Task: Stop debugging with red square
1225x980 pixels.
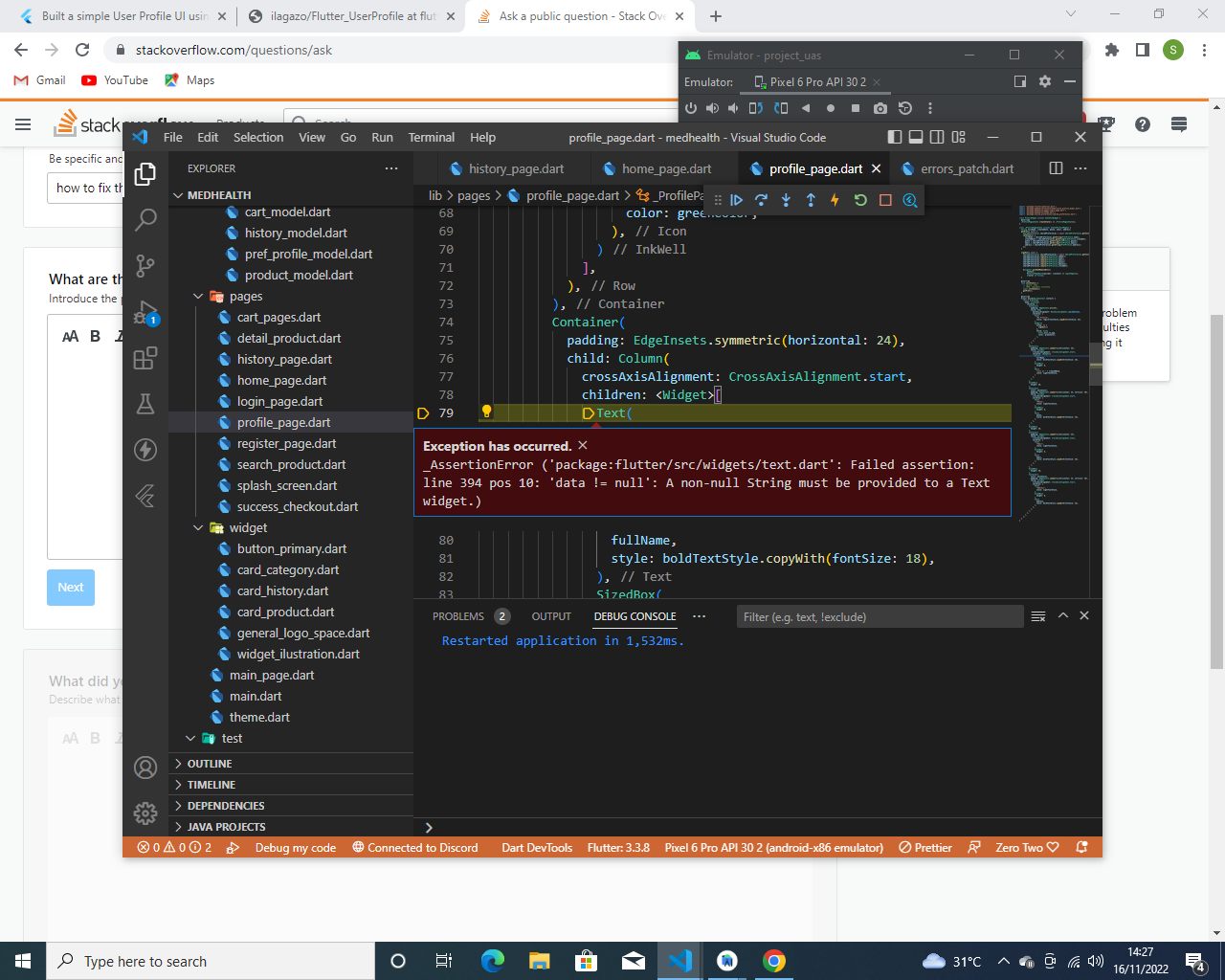Action: [885, 200]
